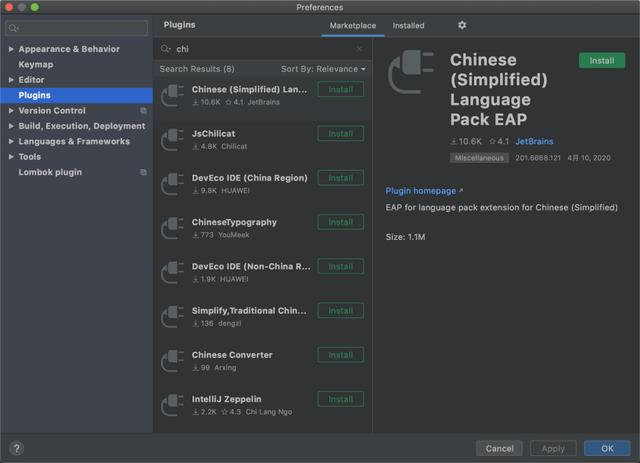Install DevEco IDE (Non-China R...) plugin
The height and width of the screenshot is (463, 640).
tap(340, 266)
